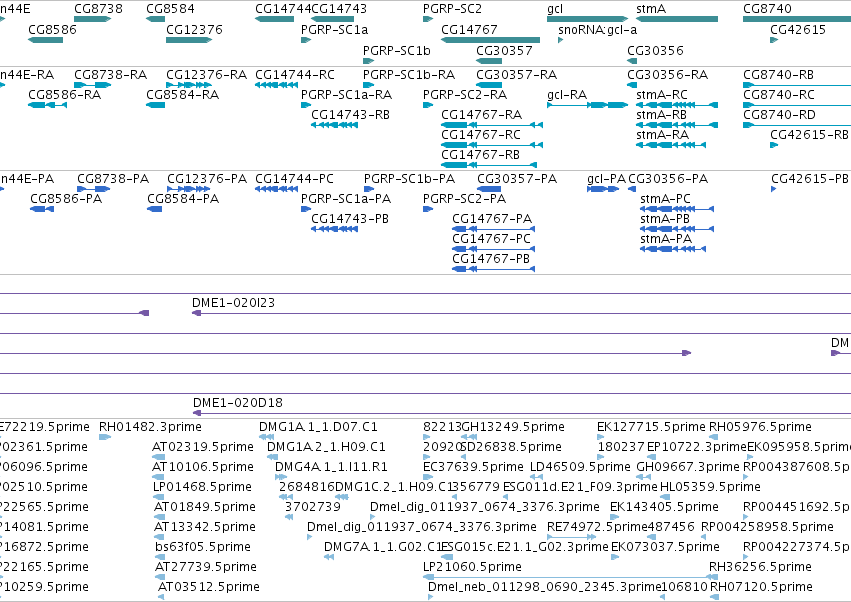Click the PGRP-SC2-PA protein label
This screenshot has width=851, height=602.
[x=465, y=199]
